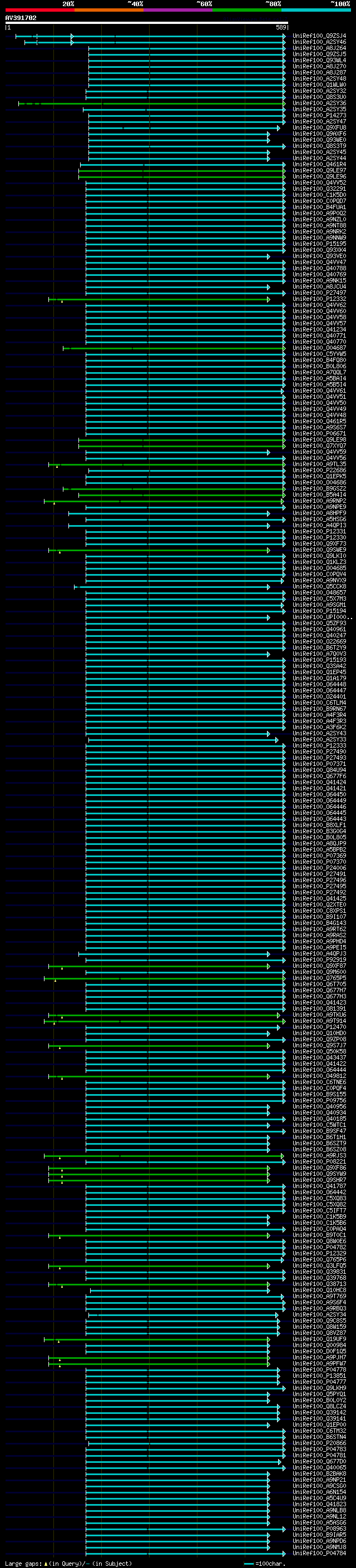356x1568 pixels.
Task: Click the green ~80% identity color bar
Action: pyautogui.click(x=247, y=11)
